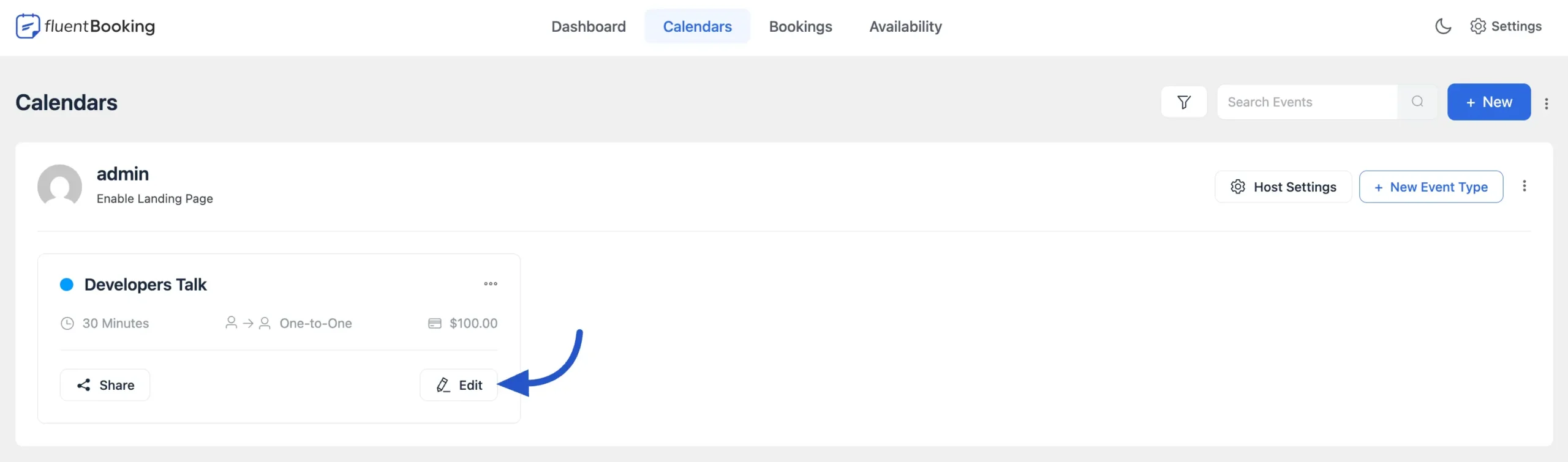Select the Calendars tab
This screenshot has height=462, width=1568.
click(697, 26)
